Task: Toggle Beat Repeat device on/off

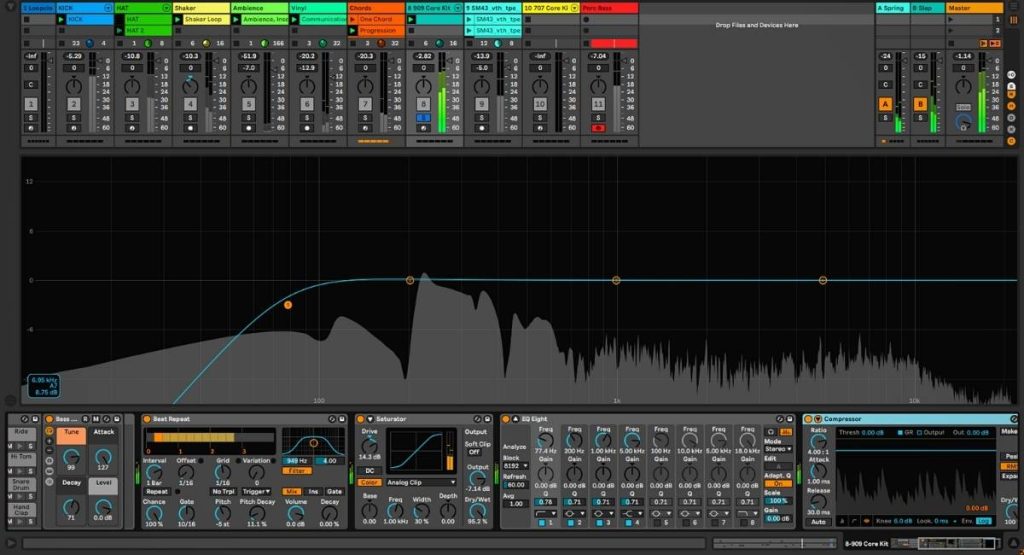Action: 147,419
